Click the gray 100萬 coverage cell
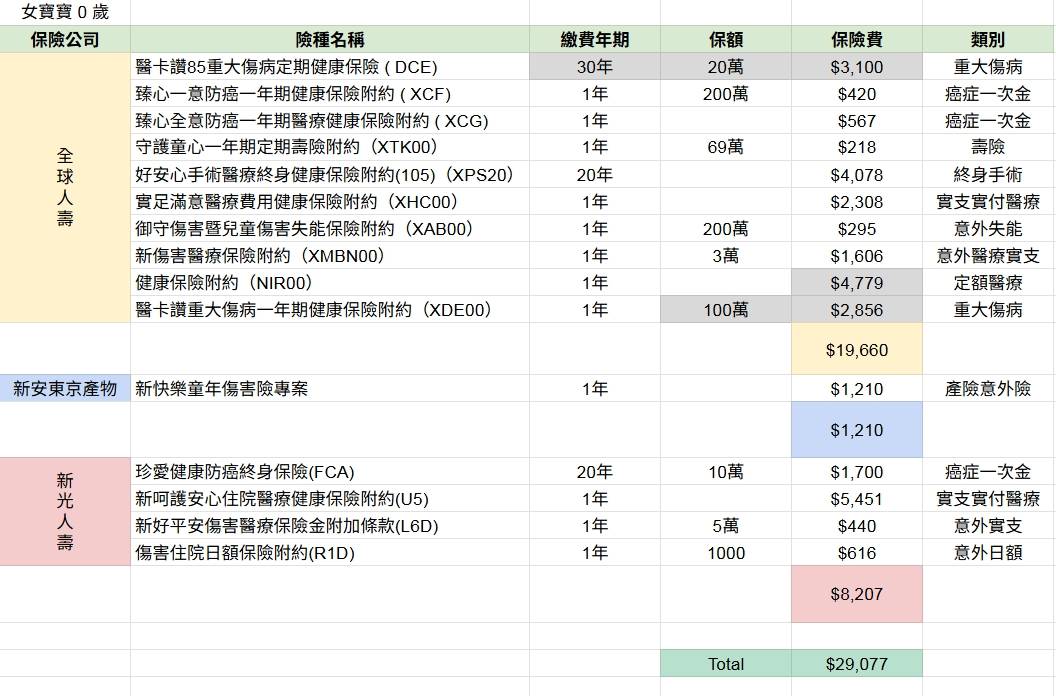This screenshot has width=1056, height=696. coord(725,310)
